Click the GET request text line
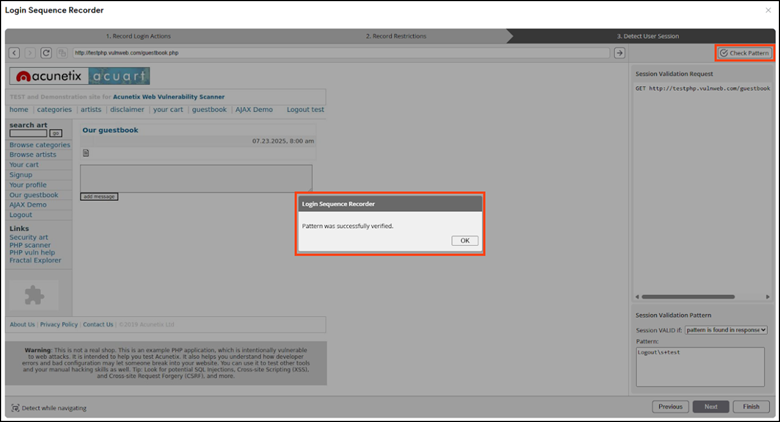 (x=702, y=89)
